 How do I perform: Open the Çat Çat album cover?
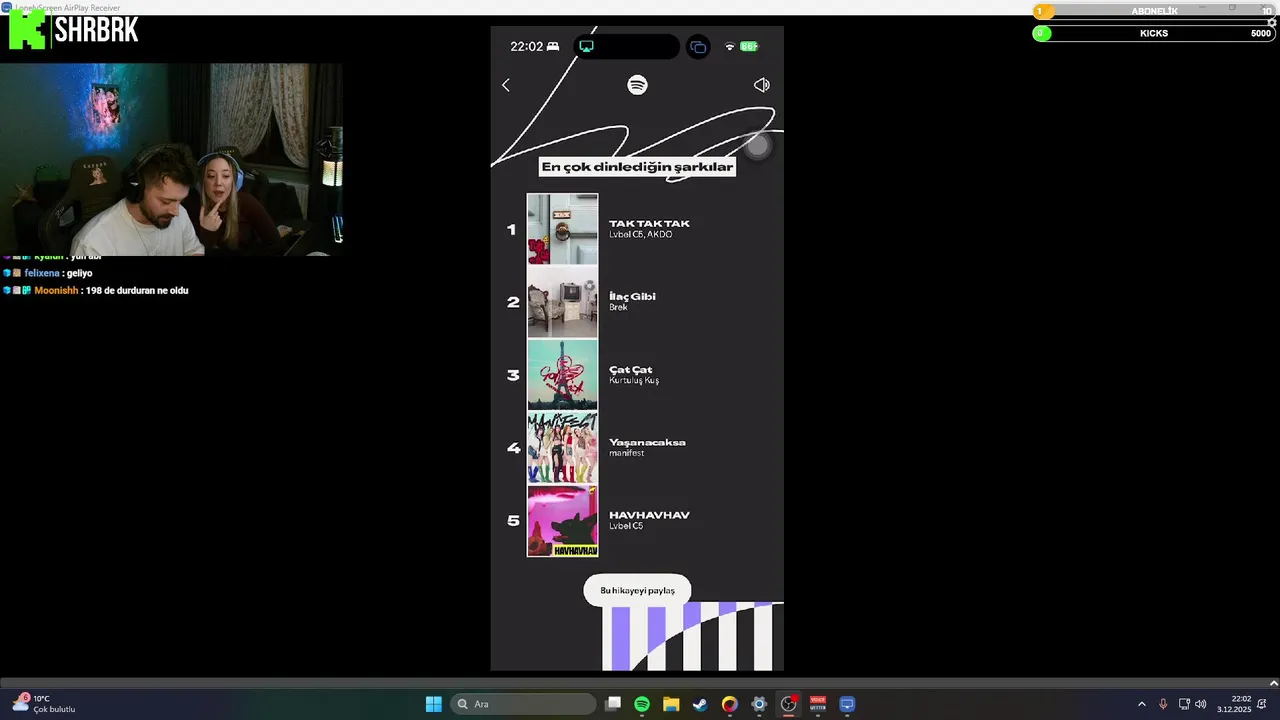pos(562,375)
